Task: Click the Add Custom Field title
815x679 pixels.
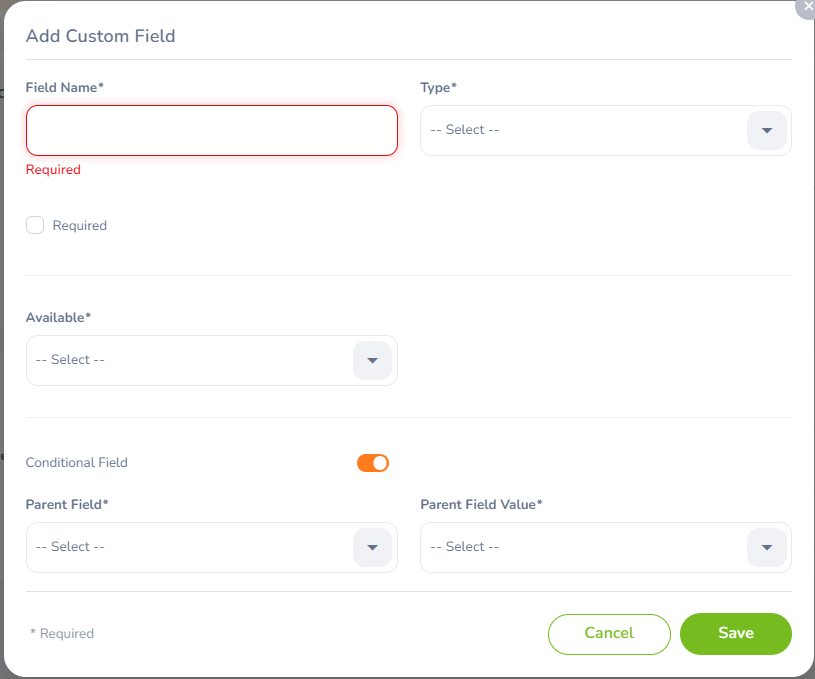Action: click(101, 37)
